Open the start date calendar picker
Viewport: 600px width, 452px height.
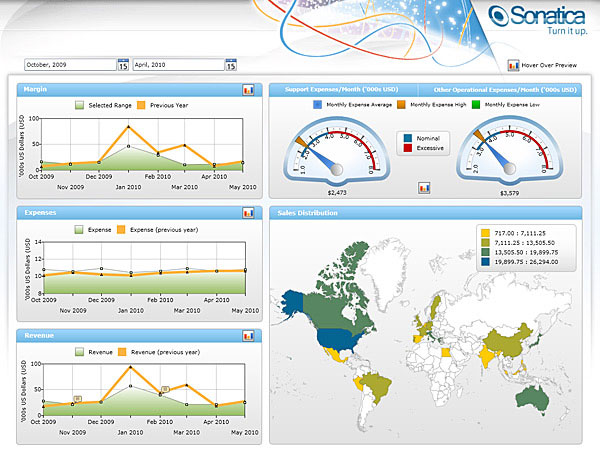pos(123,66)
